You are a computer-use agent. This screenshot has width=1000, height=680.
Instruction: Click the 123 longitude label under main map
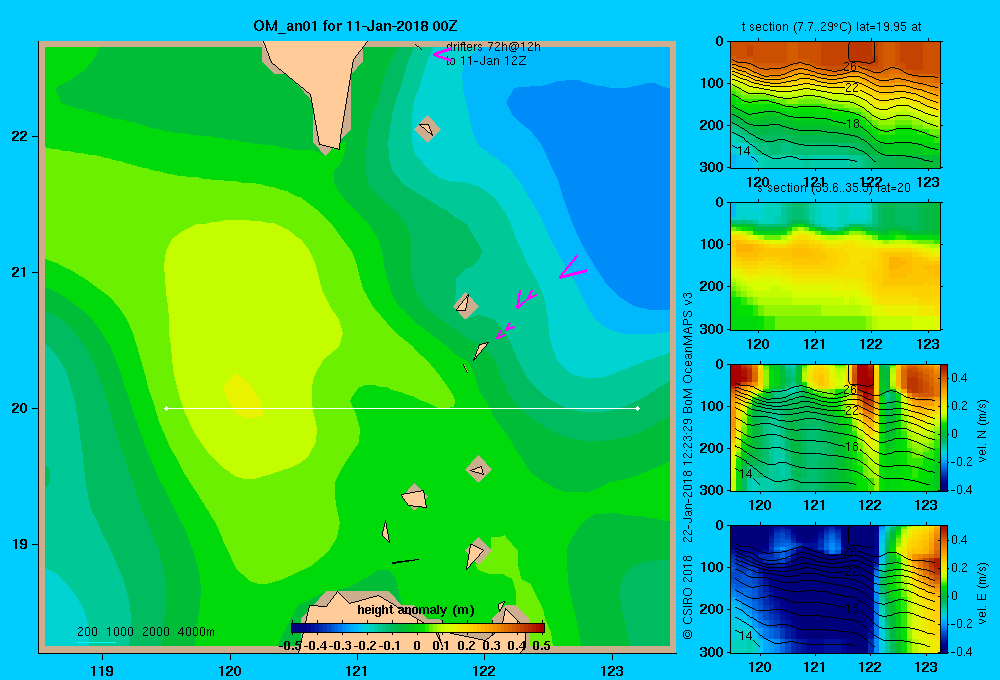(x=612, y=670)
